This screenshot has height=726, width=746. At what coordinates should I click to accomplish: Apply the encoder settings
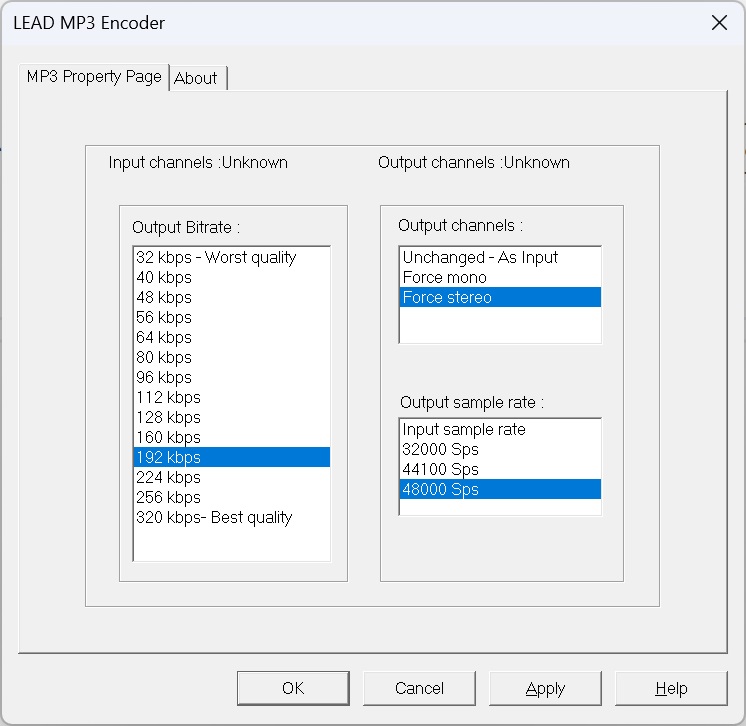(545, 688)
